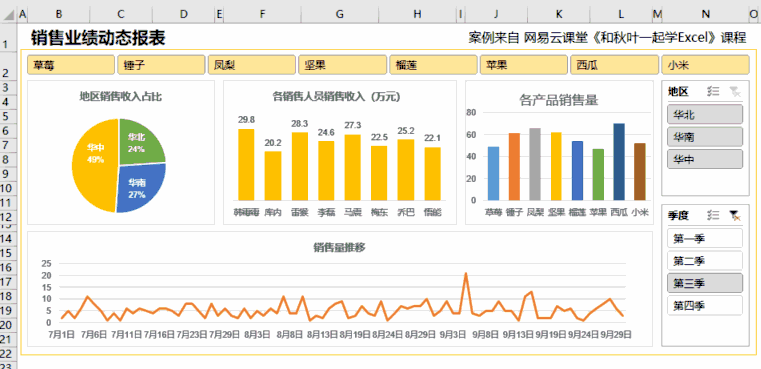Click the bar labeled 27.3
The height and width of the screenshot is (369, 761).
(x=353, y=167)
